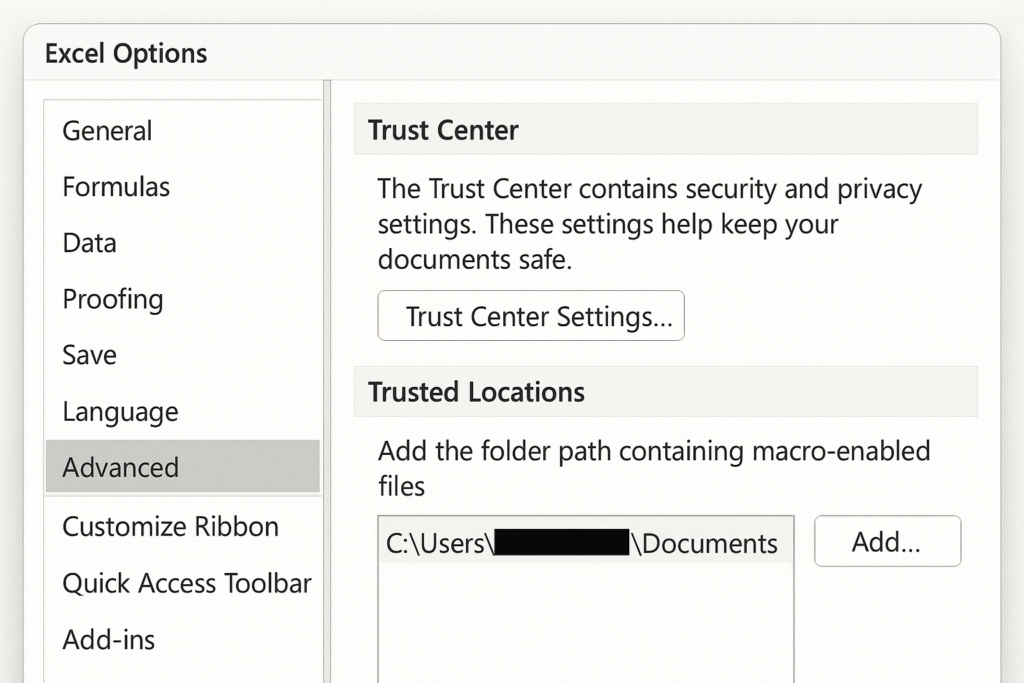
Task: Open the General options category
Action: coord(107,131)
